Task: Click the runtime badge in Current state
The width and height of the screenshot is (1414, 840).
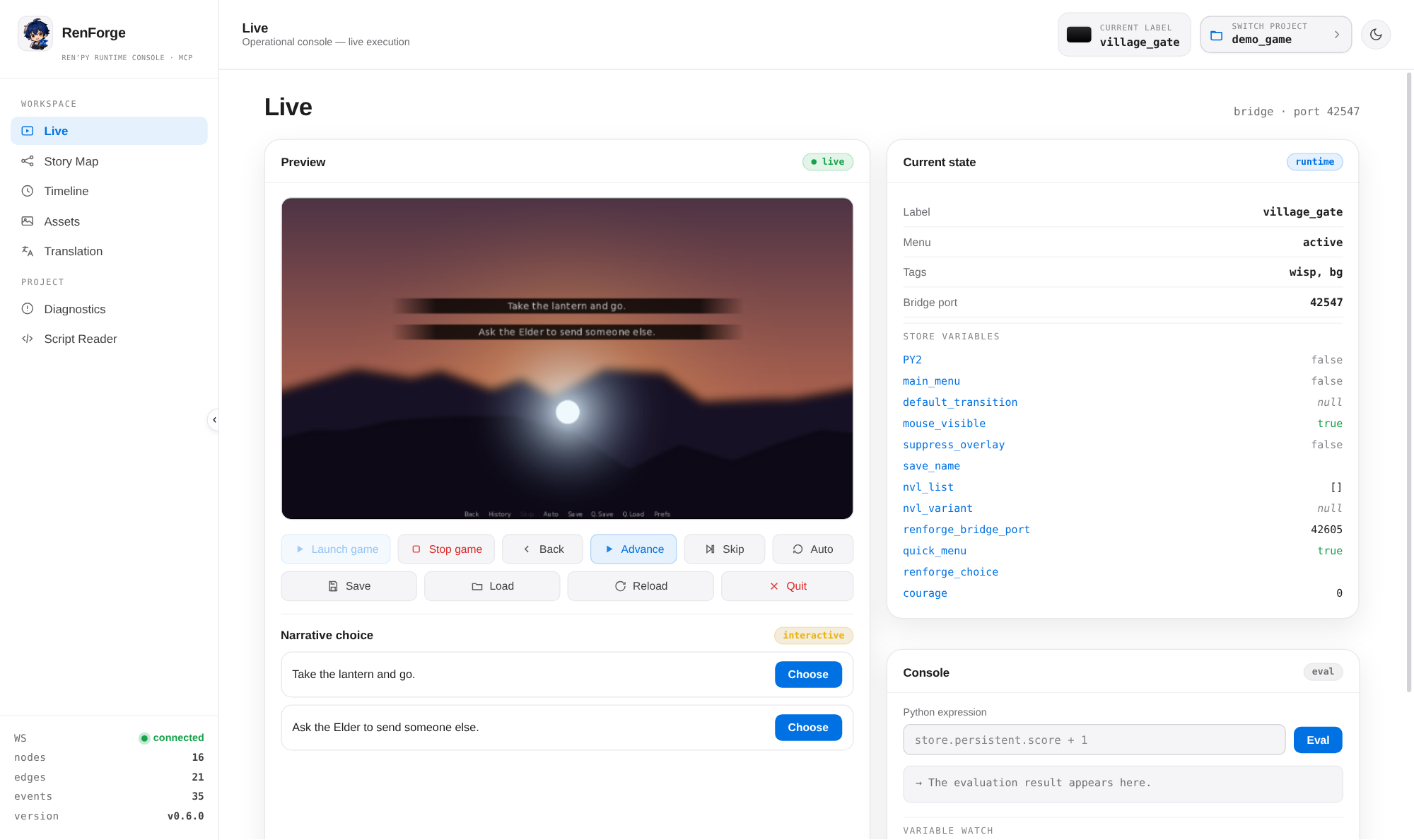Action: click(x=1314, y=162)
